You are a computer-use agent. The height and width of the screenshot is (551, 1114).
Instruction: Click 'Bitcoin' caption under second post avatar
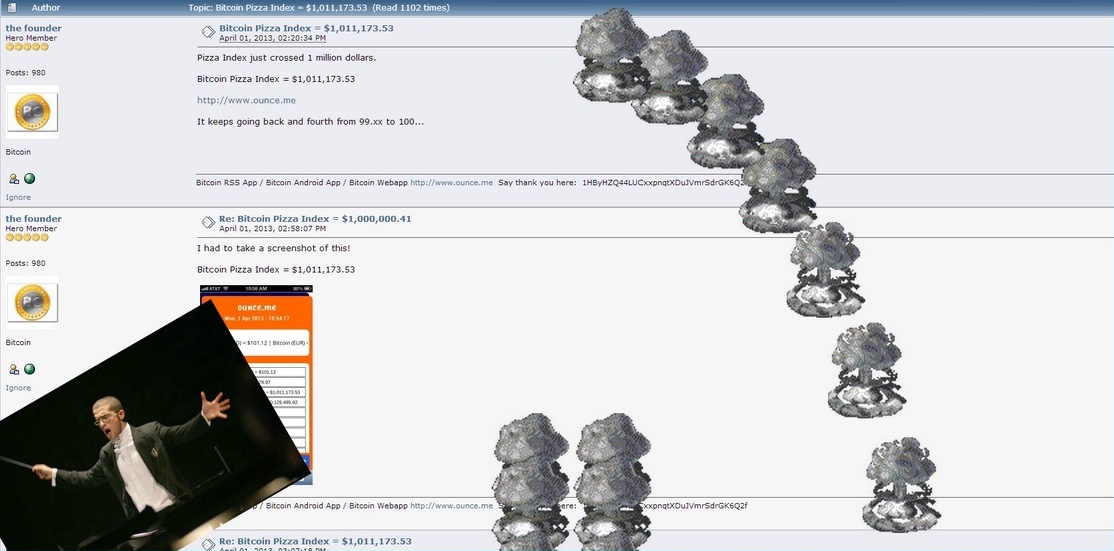[18, 342]
